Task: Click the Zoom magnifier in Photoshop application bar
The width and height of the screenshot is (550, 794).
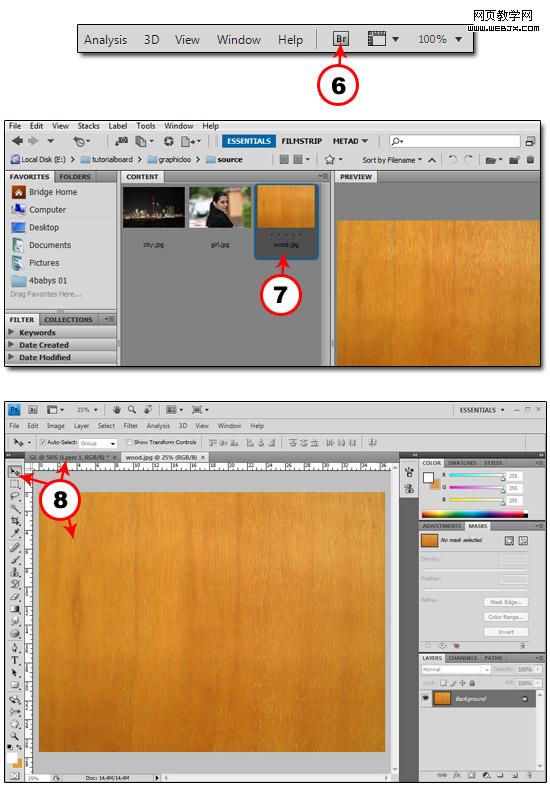Action: [132, 409]
